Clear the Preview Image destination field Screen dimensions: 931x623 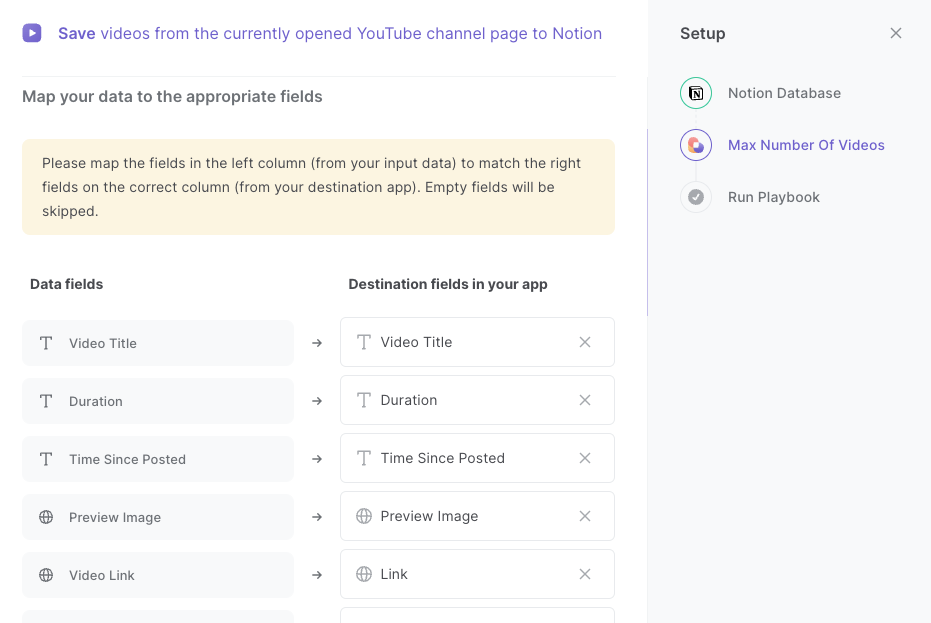point(585,516)
